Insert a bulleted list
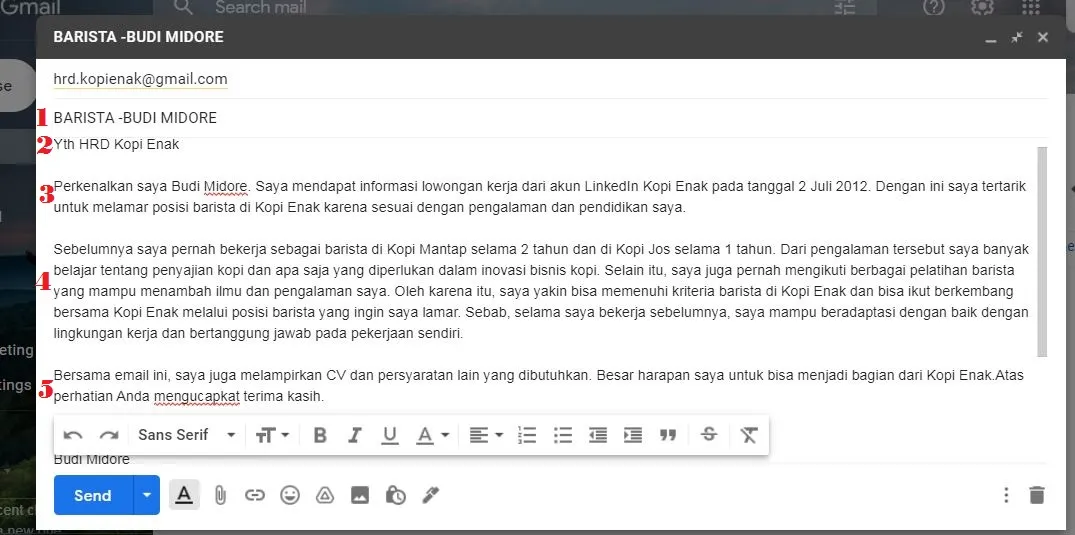 563,435
